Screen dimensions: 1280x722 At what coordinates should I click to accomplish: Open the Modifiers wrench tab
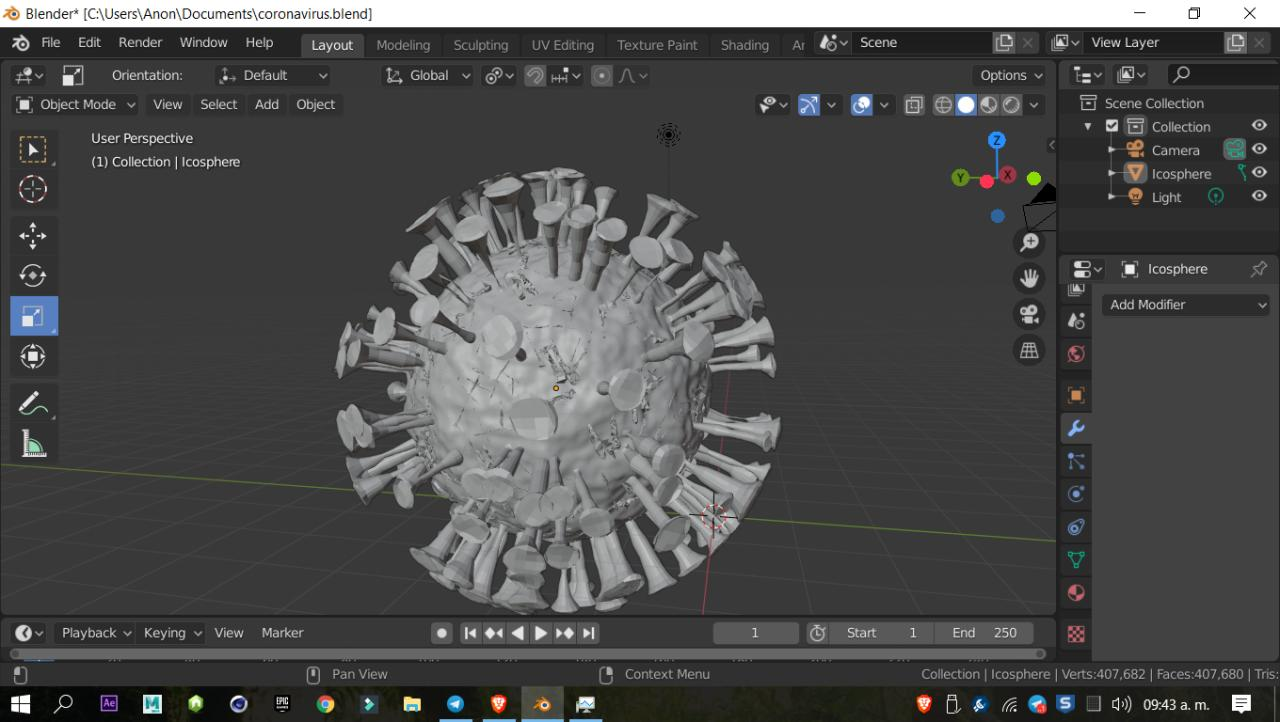(1076, 428)
